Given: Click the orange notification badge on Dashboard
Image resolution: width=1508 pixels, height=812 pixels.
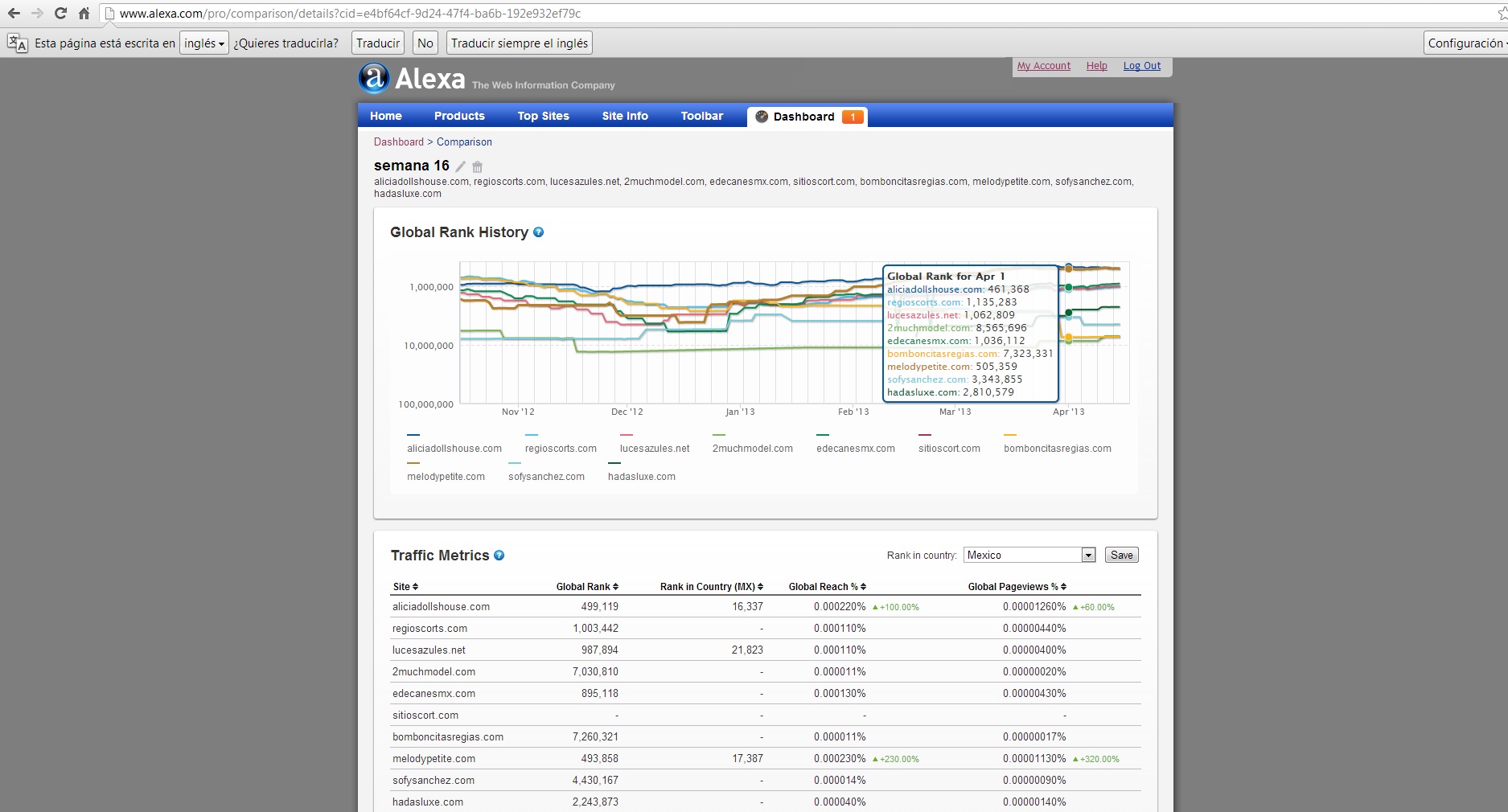Looking at the screenshot, I should [x=853, y=117].
